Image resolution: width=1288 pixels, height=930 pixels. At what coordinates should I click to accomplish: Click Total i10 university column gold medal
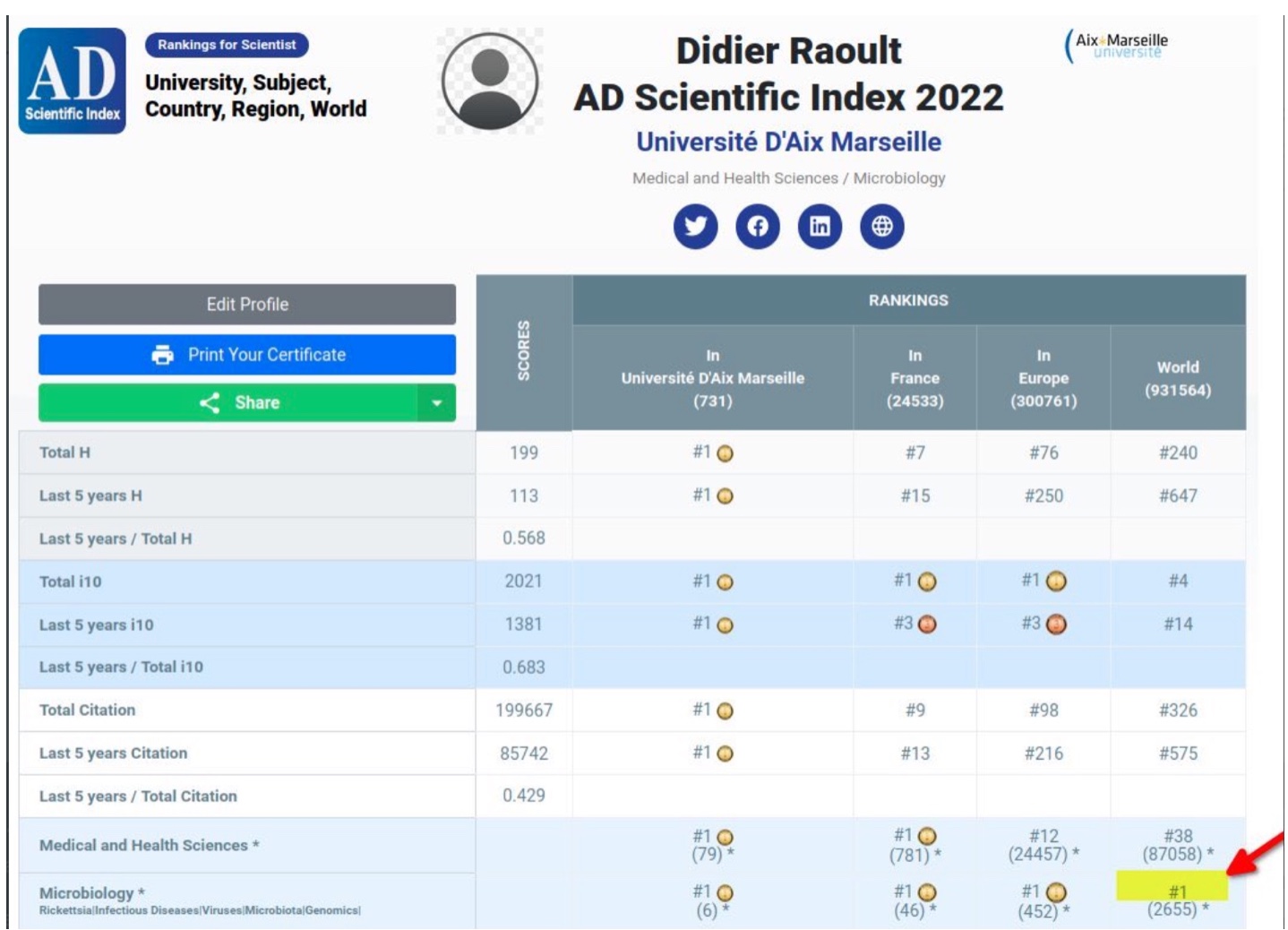coord(726,582)
